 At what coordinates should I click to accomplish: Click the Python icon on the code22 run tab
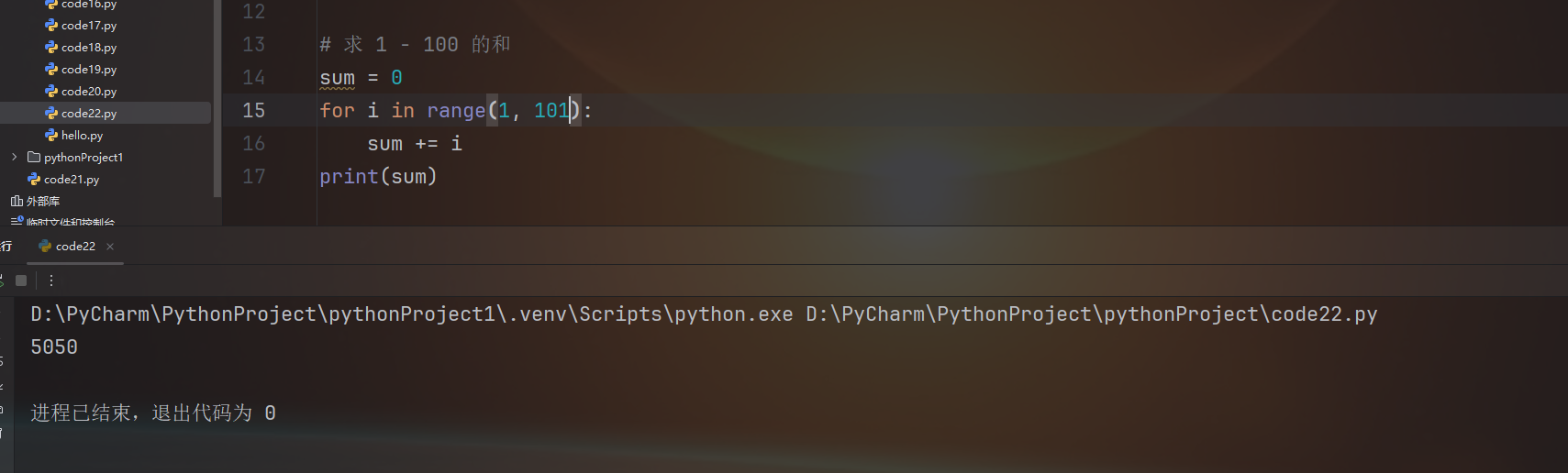tap(45, 247)
